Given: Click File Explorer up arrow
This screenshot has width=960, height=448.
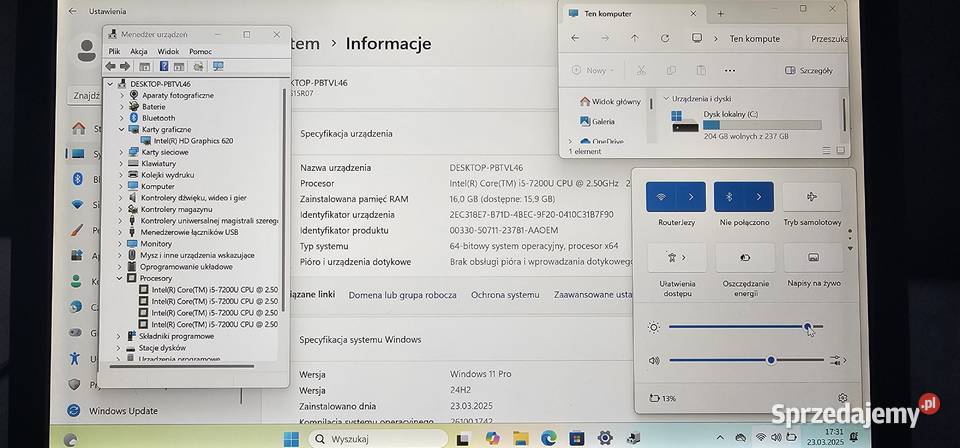Looking at the screenshot, I should coord(635,38).
